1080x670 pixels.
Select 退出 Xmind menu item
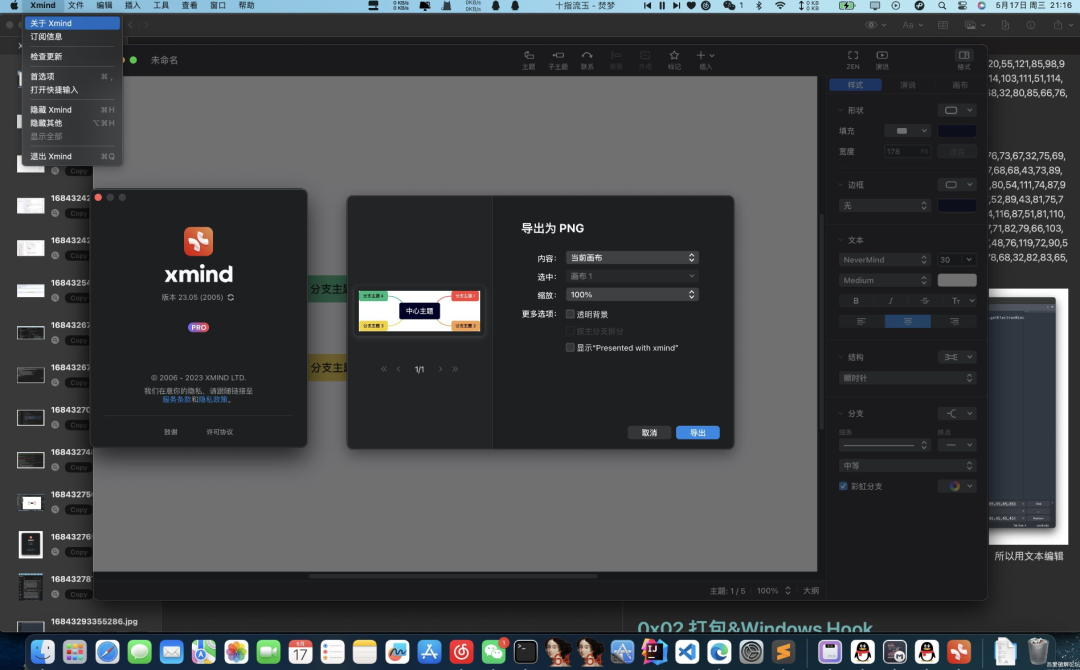coord(72,156)
